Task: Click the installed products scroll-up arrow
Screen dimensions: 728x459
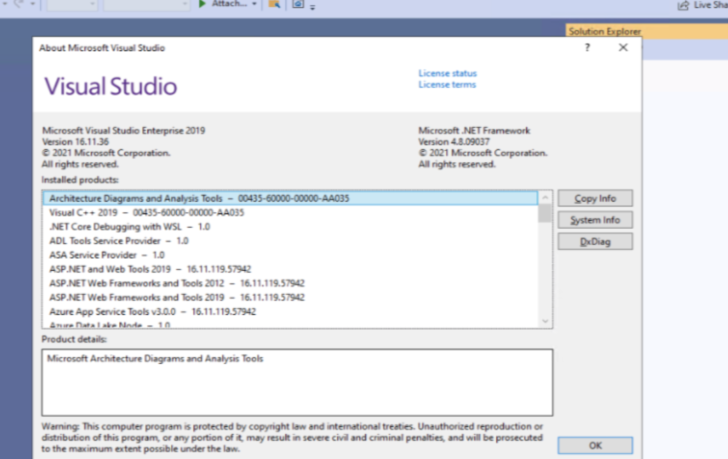Action: coord(545,197)
